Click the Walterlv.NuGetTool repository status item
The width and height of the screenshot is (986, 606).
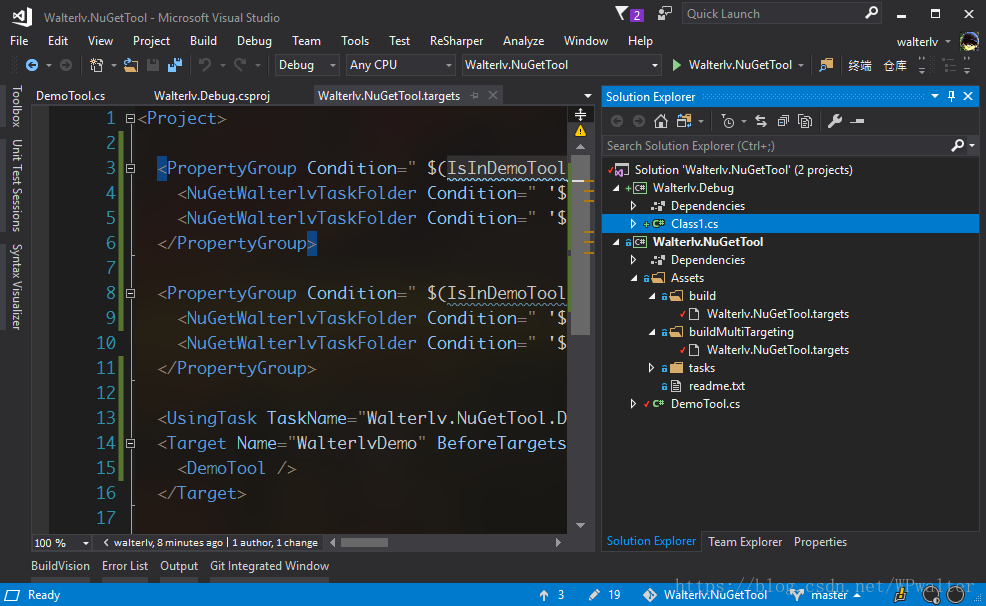tap(705, 595)
